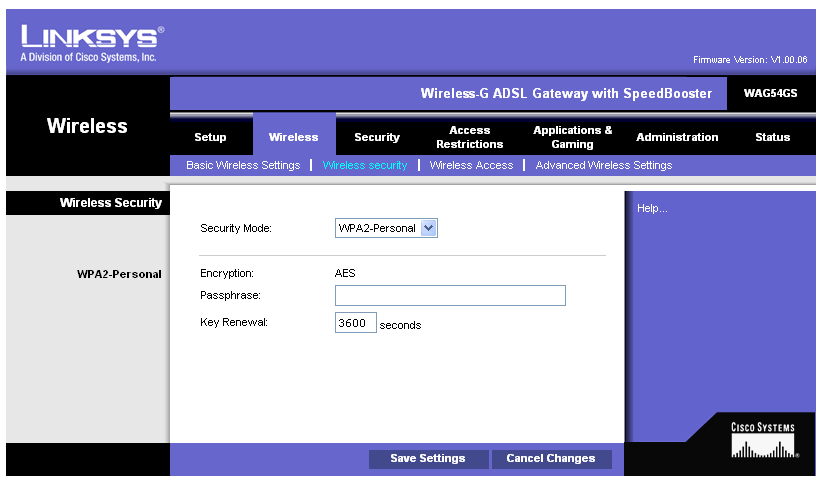Click the Linksys logo
Image resolution: width=822 pixels, height=481 pixels.
[x=92, y=44]
